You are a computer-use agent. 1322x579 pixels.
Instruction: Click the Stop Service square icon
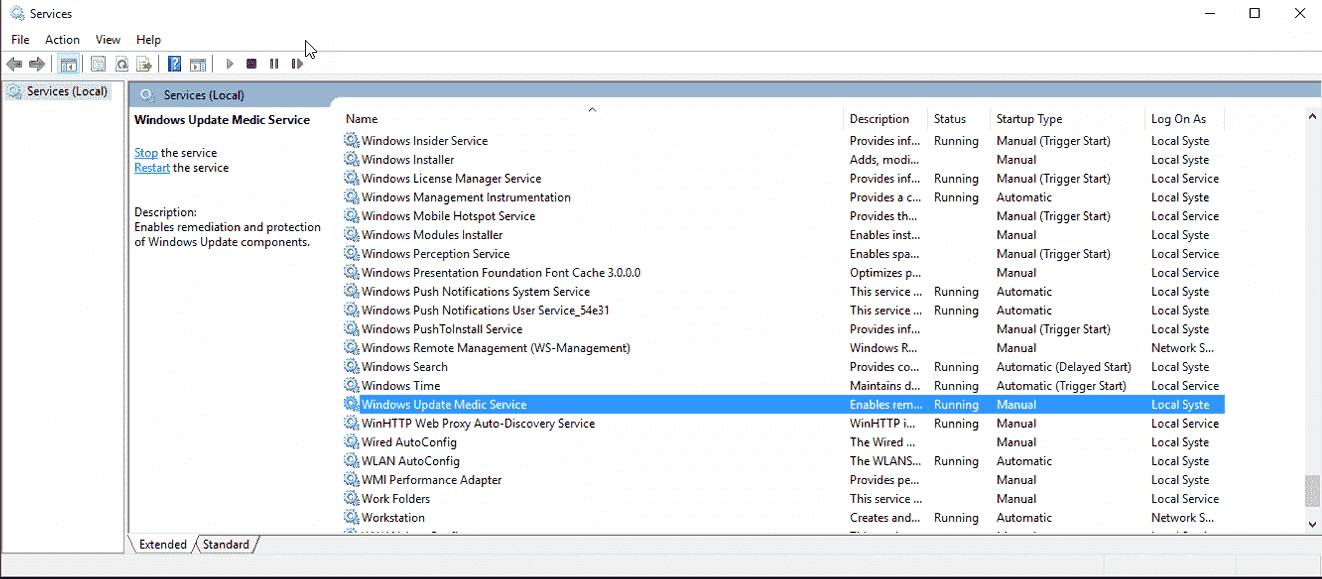coord(251,64)
